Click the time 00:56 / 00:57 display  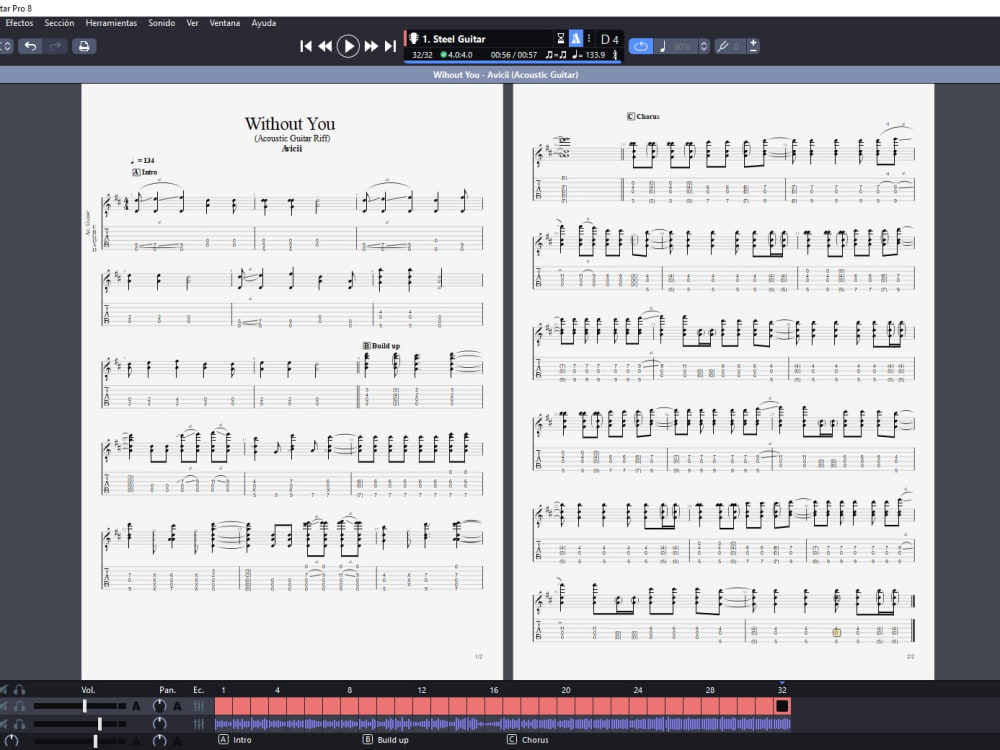(513, 55)
